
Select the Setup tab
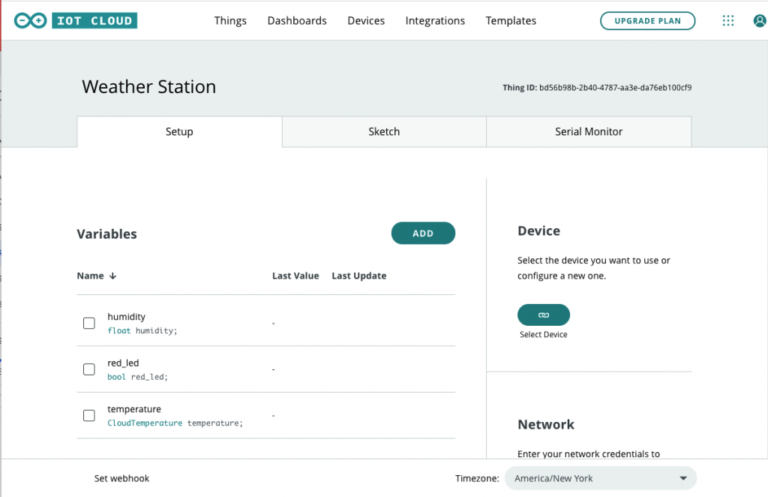179,132
